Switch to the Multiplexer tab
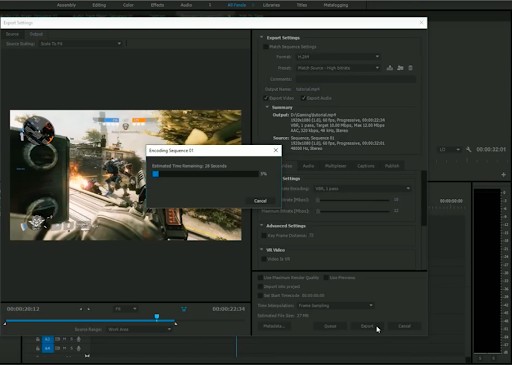This screenshot has height=365, width=512. 335,166
